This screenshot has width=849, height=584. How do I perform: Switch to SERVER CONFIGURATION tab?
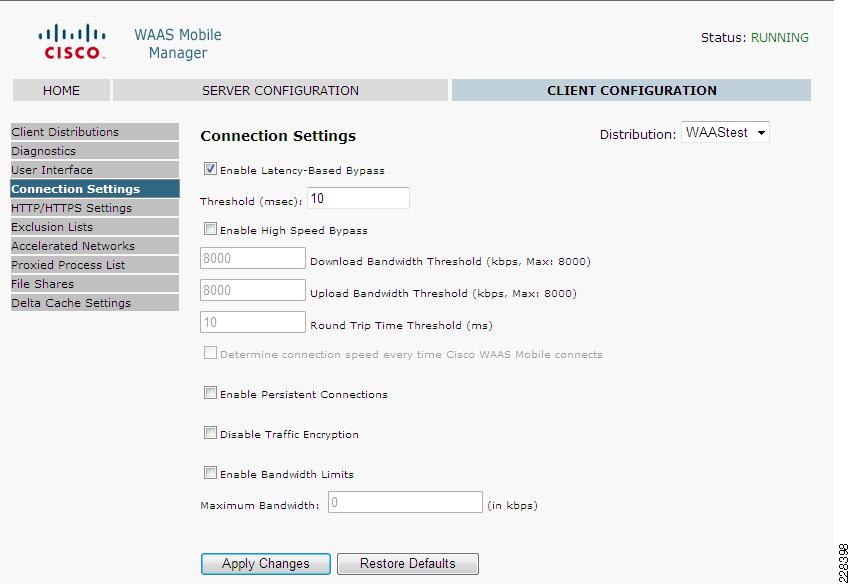(280, 90)
